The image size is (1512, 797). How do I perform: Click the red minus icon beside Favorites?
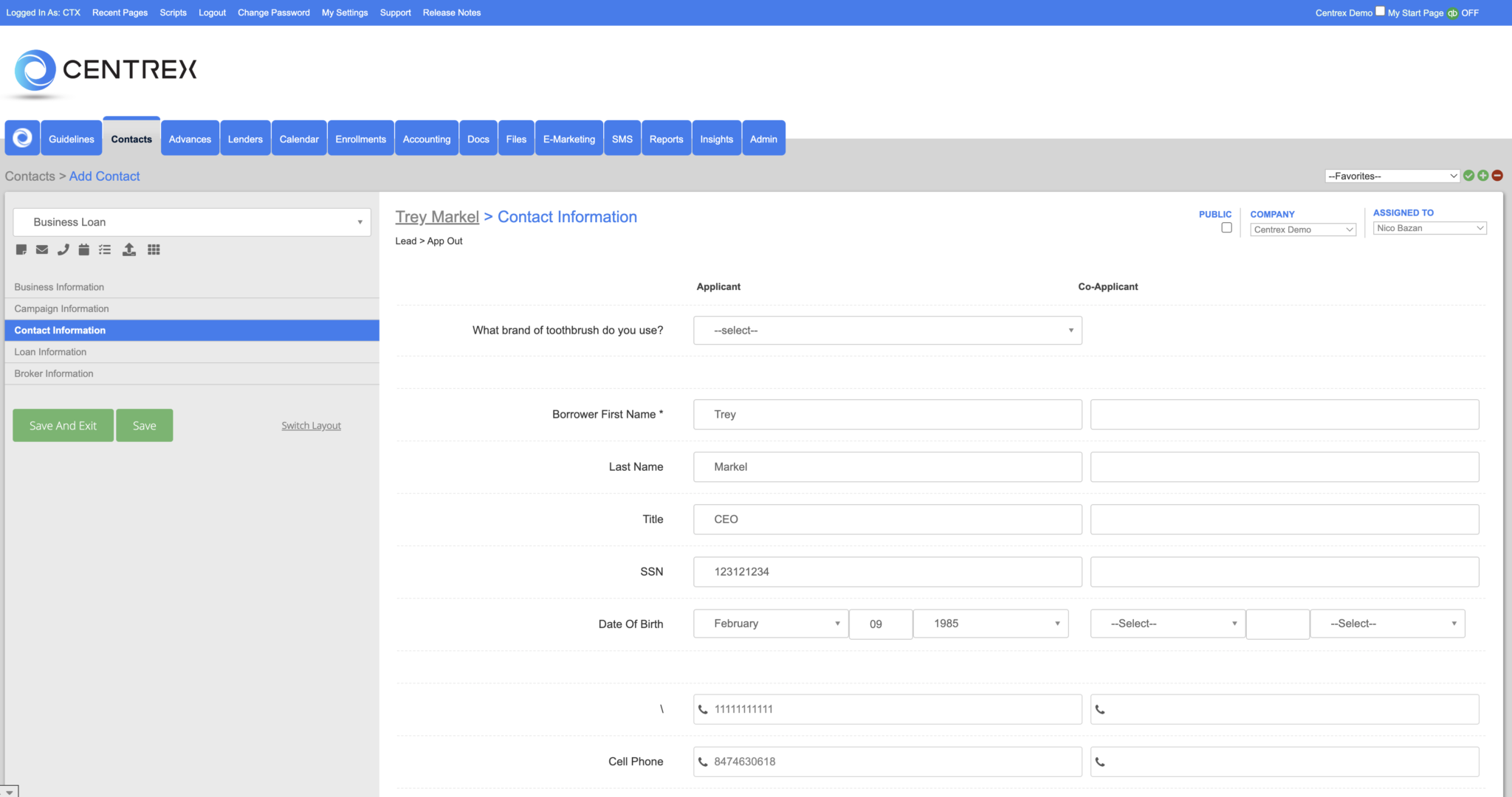pyautogui.click(x=1496, y=175)
